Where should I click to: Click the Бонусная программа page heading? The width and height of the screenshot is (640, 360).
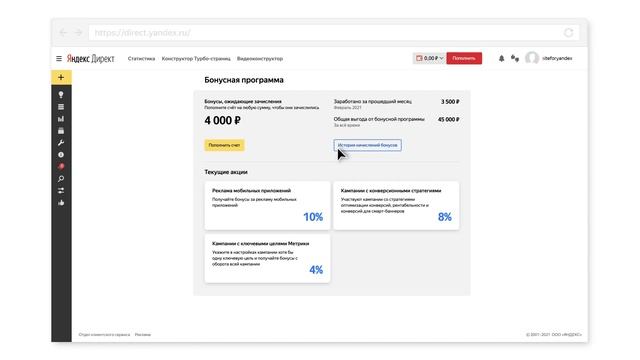[x=244, y=80]
